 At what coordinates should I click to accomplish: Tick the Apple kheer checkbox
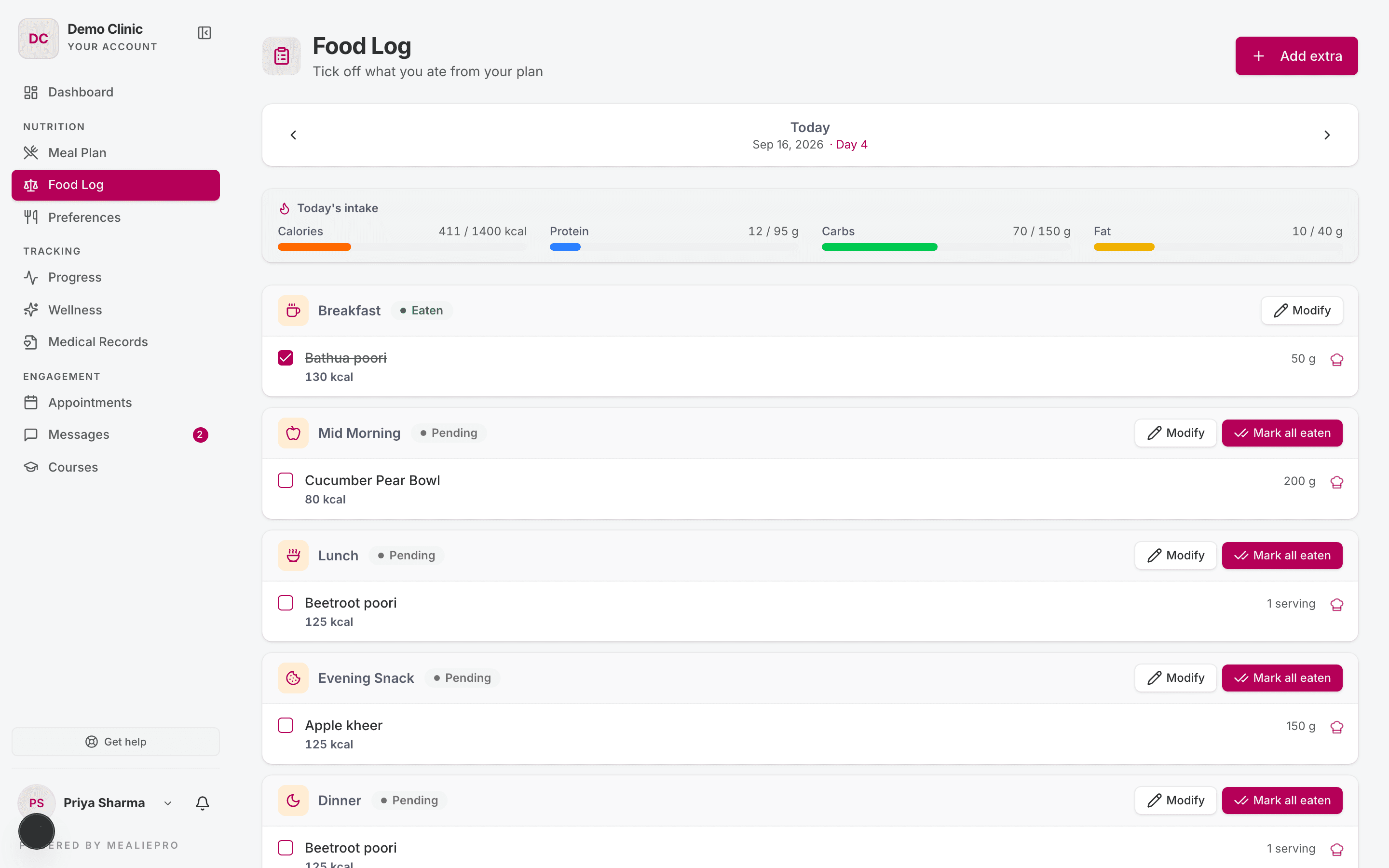tap(285, 725)
